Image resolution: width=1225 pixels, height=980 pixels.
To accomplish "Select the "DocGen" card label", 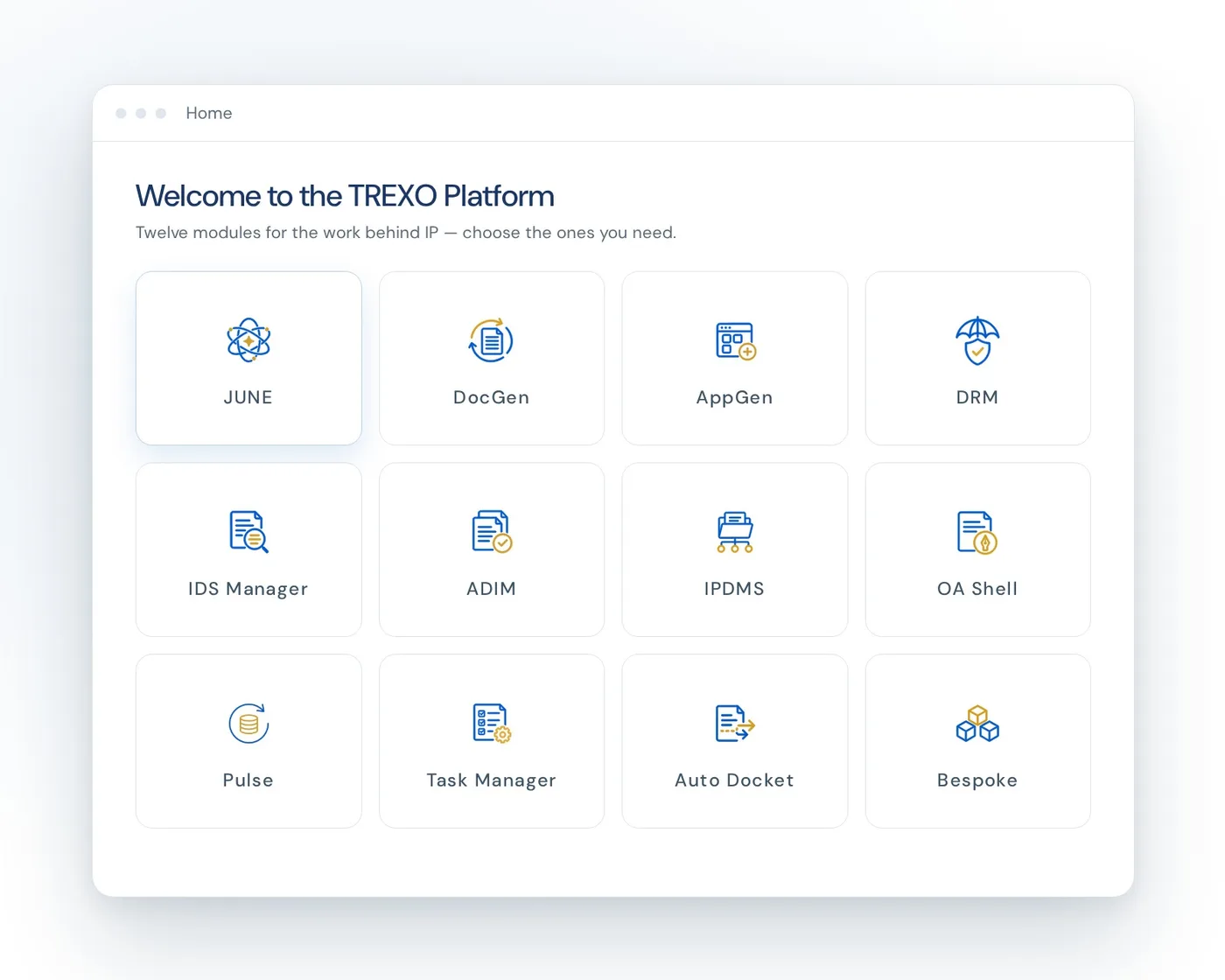I will (492, 397).
